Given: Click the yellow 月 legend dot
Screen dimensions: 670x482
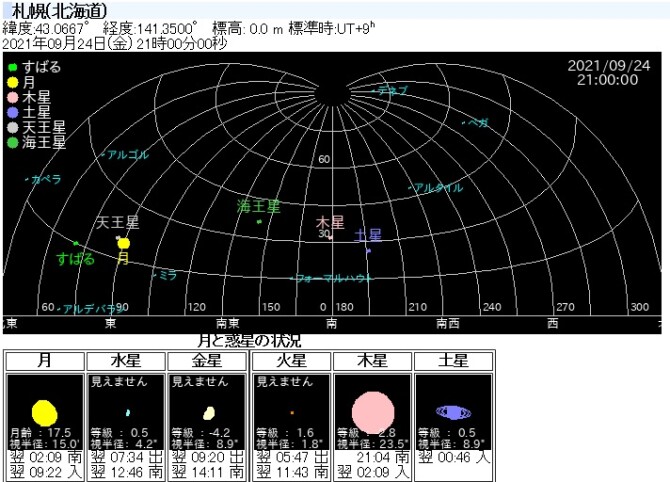Looking at the screenshot, I should [13, 82].
